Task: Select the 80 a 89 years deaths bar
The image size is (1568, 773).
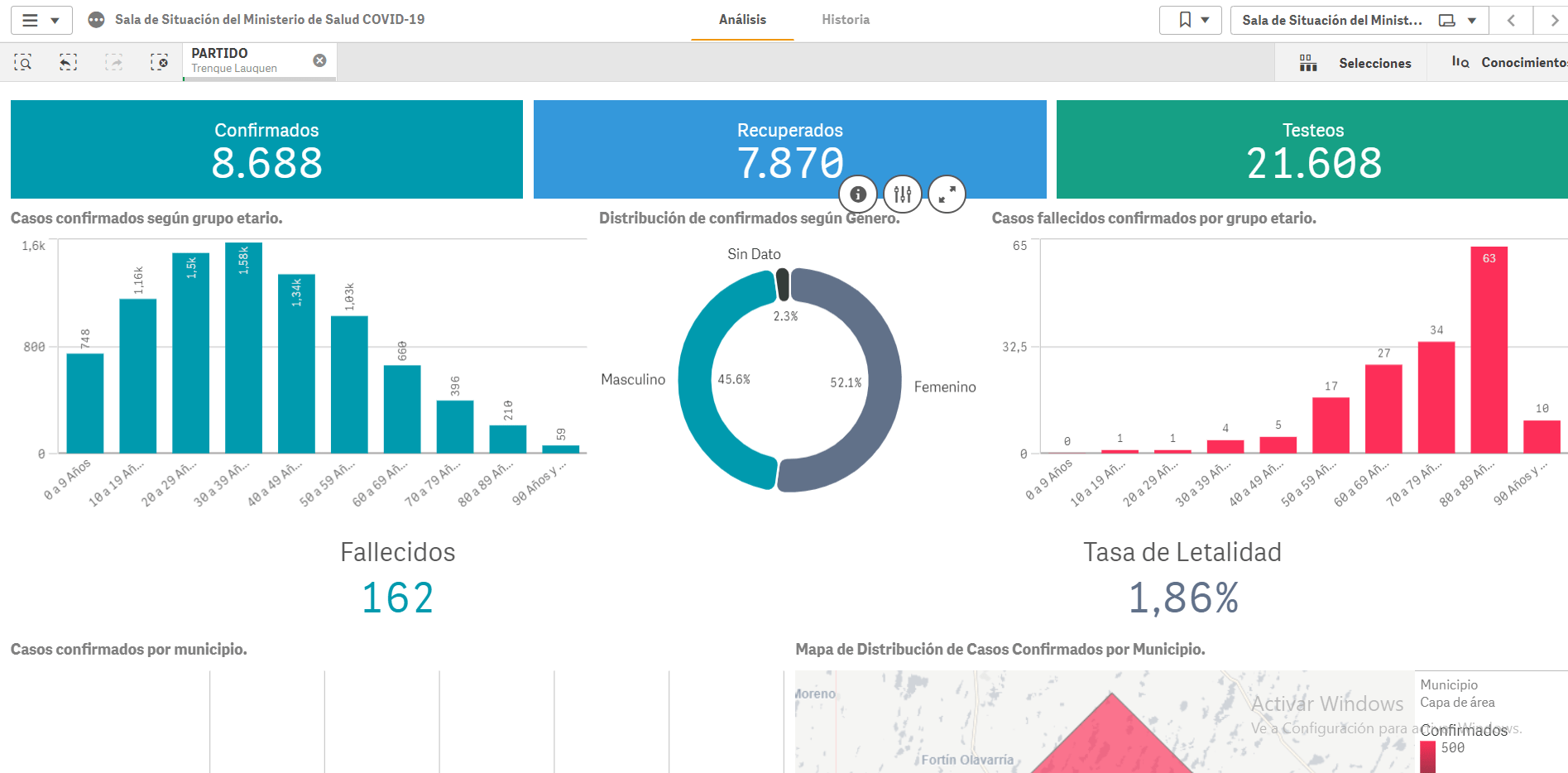Action: pyautogui.click(x=1489, y=350)
